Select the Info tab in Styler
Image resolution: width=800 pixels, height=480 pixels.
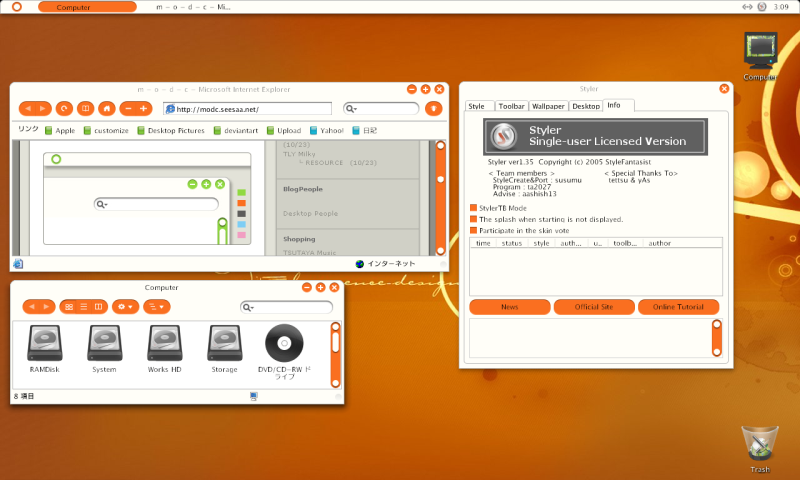(x=618, y=105)
